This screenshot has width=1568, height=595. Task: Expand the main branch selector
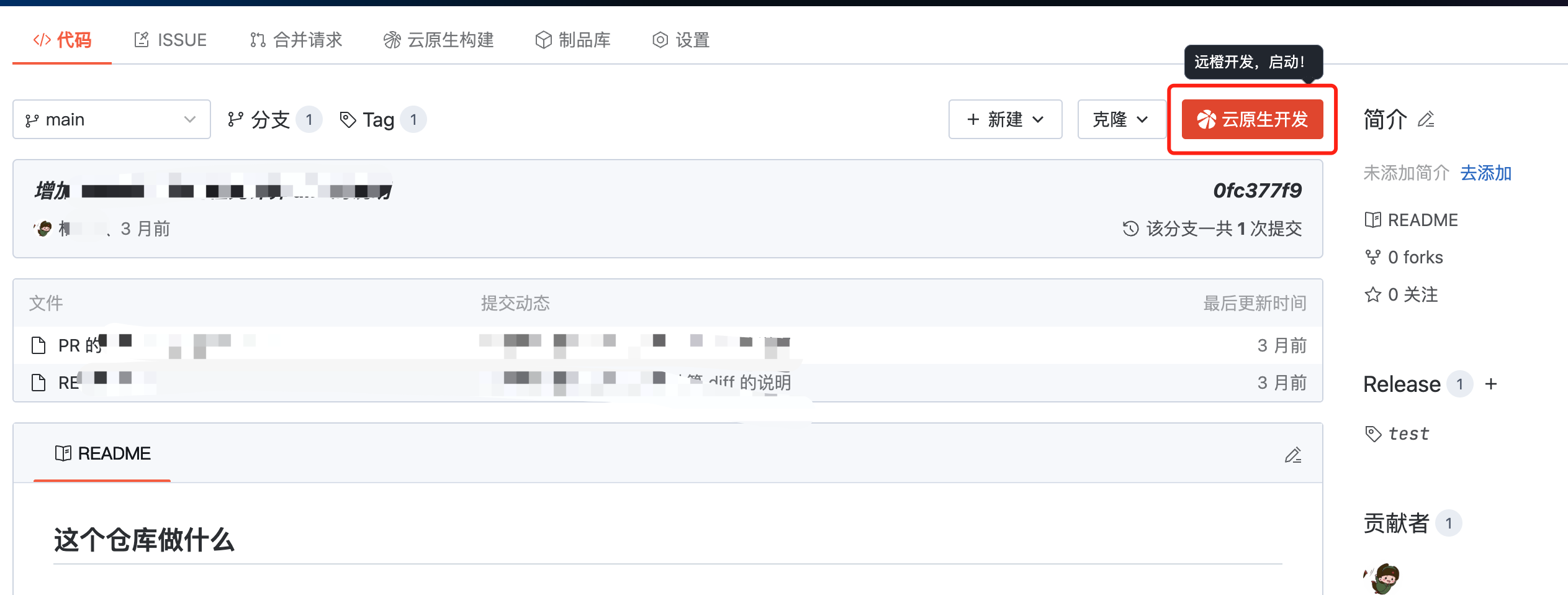click(x=112, y=119)
